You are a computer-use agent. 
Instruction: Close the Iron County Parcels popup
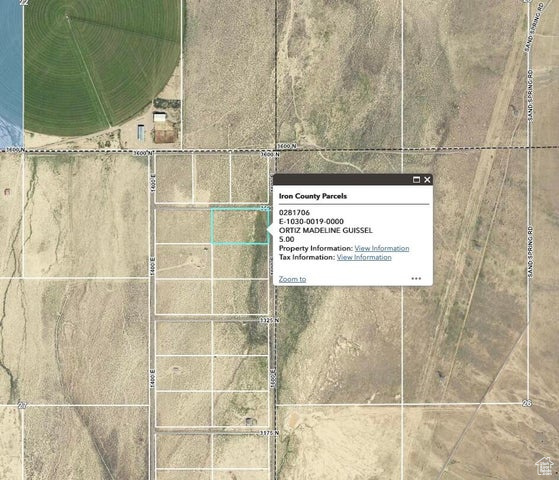[427, 180]
